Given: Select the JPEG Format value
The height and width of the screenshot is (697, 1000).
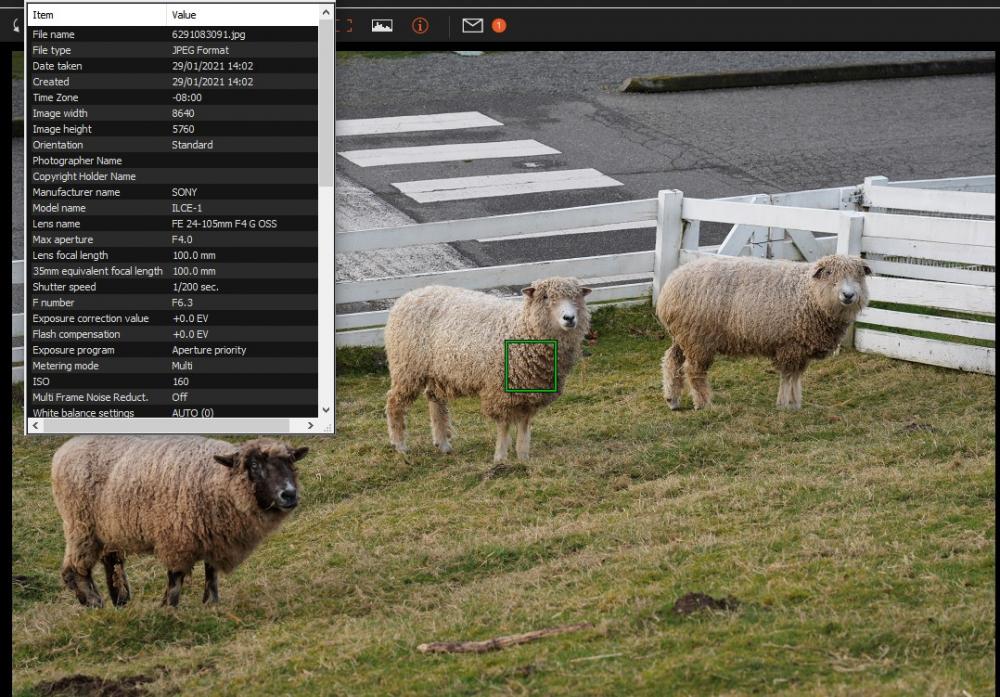Looking at the screenshot, I should coord(200,50).
